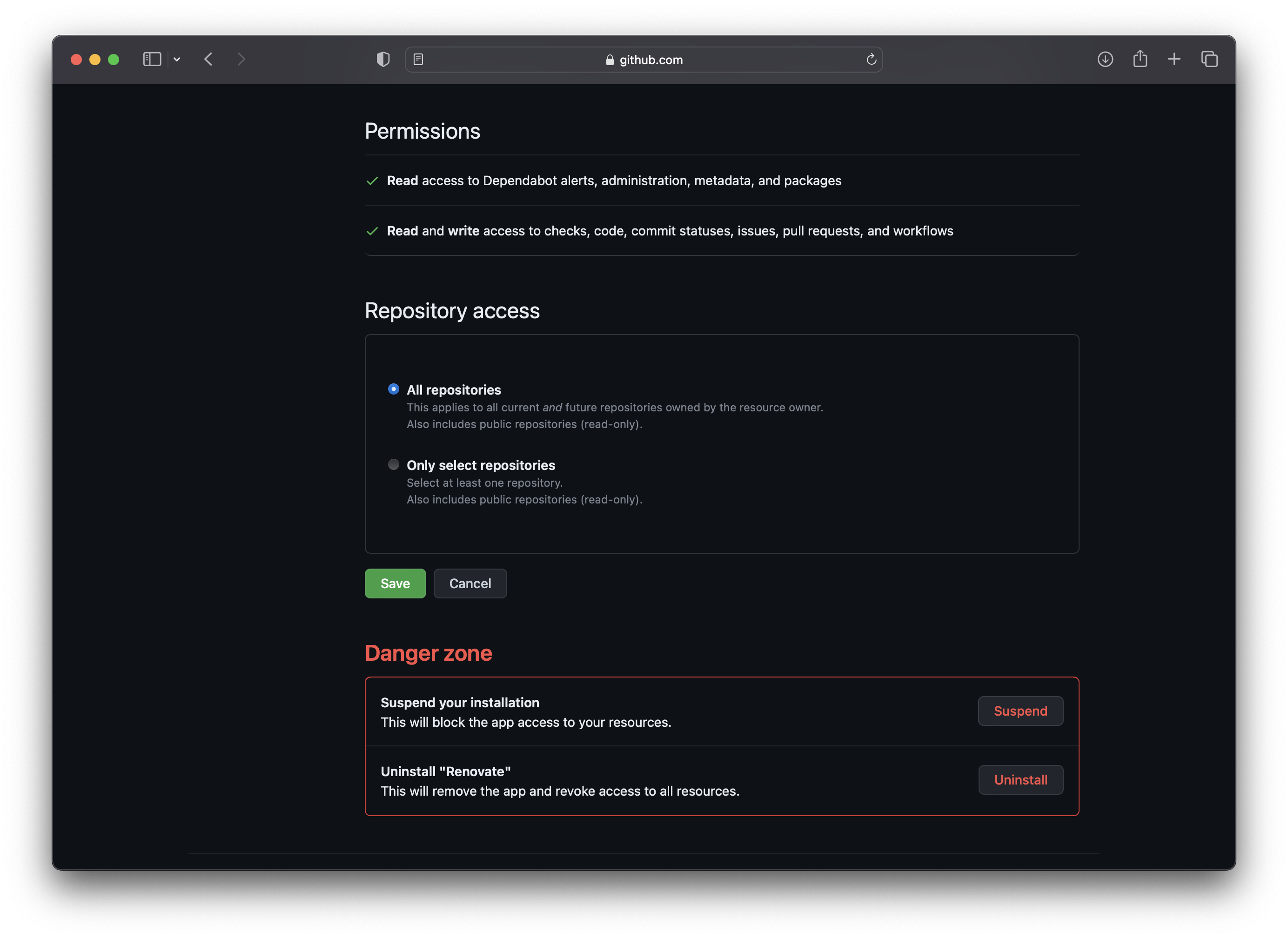This screenshot has height=939, width=1288.
Task: Open the privacy report shield icon
Action: 383,59
